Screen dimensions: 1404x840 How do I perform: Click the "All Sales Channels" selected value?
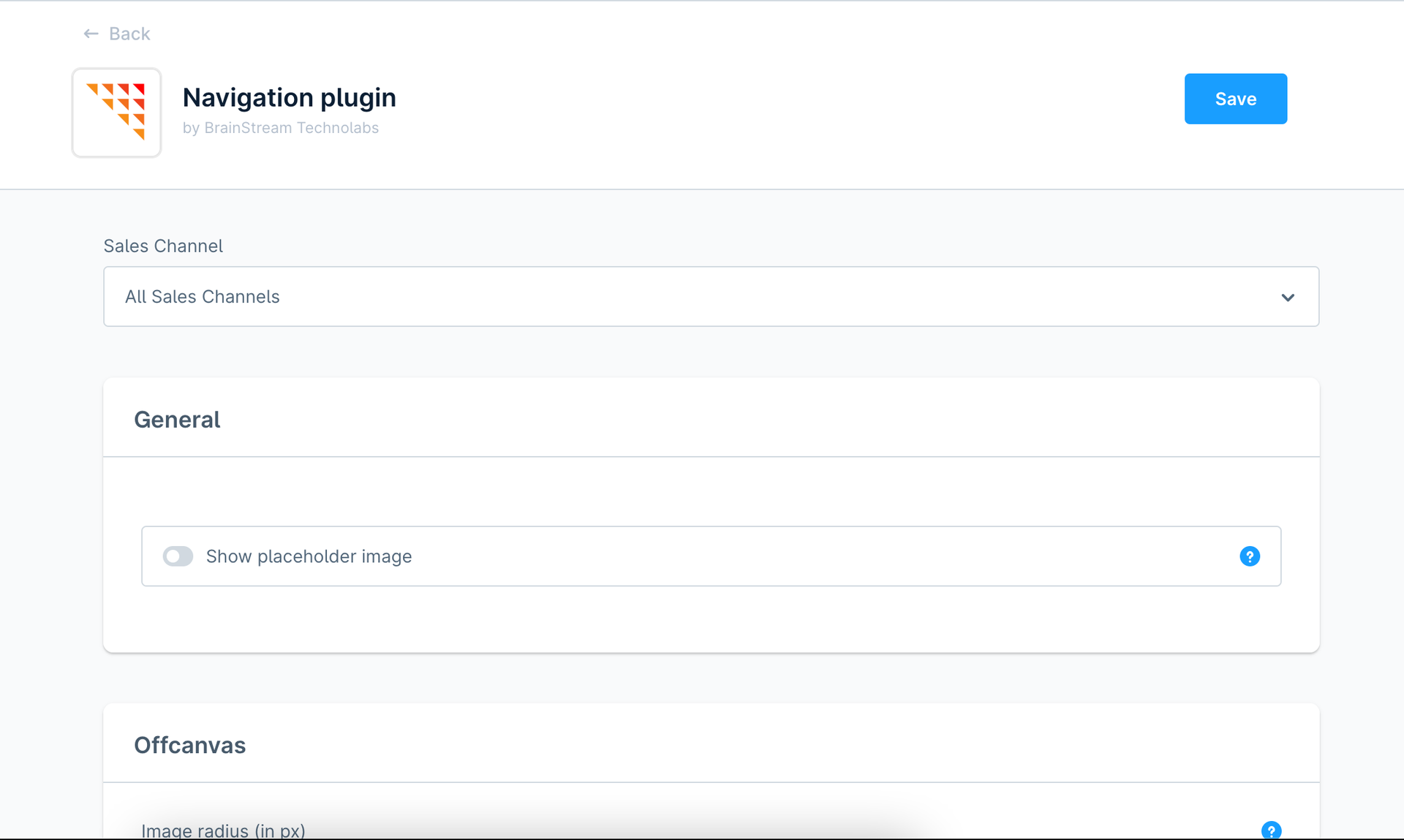(203, 297)
